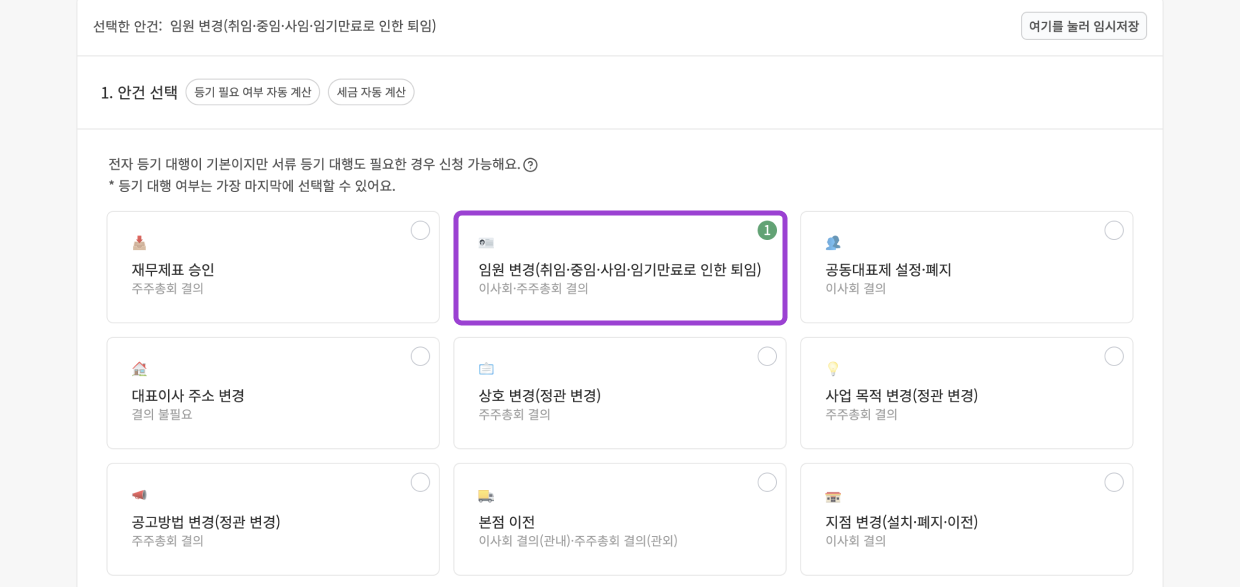Screen dimensions: 1240x587
Task: Select the 공동대표제 설정·폐지 radio circle
Action: tap(1113, 230)
